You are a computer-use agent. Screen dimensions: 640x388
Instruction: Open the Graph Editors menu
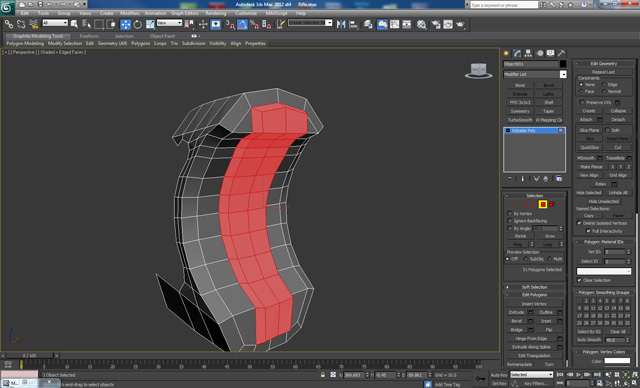pos(185,13)
